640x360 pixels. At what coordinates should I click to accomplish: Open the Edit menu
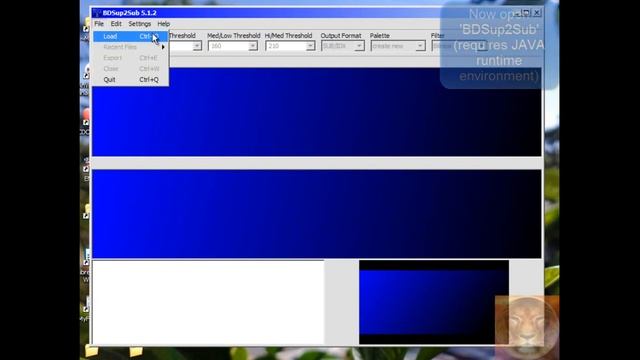pyautogui.click(x=116, y=24)
